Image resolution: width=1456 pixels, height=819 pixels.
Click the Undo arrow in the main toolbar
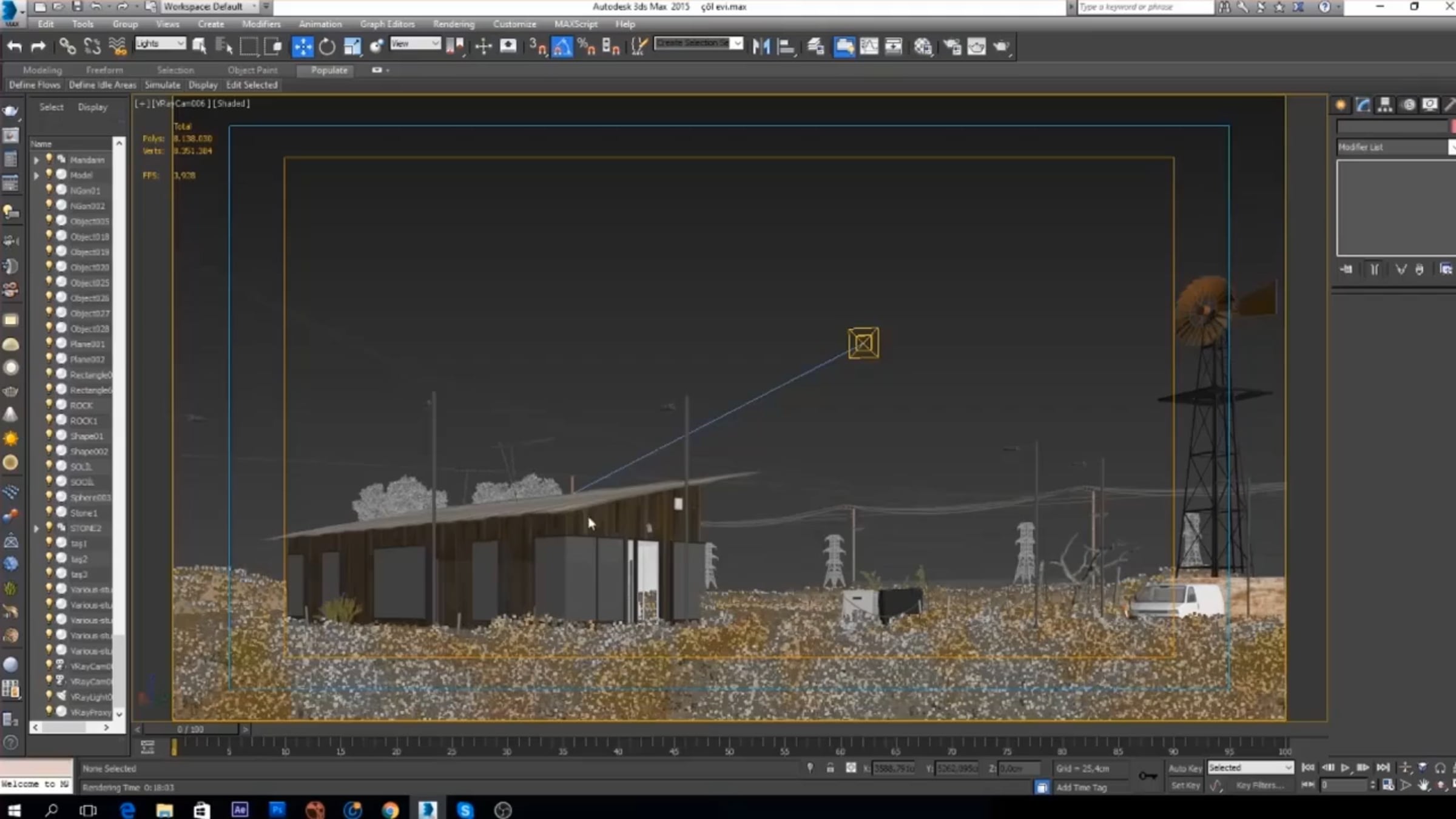coord(15,46)
